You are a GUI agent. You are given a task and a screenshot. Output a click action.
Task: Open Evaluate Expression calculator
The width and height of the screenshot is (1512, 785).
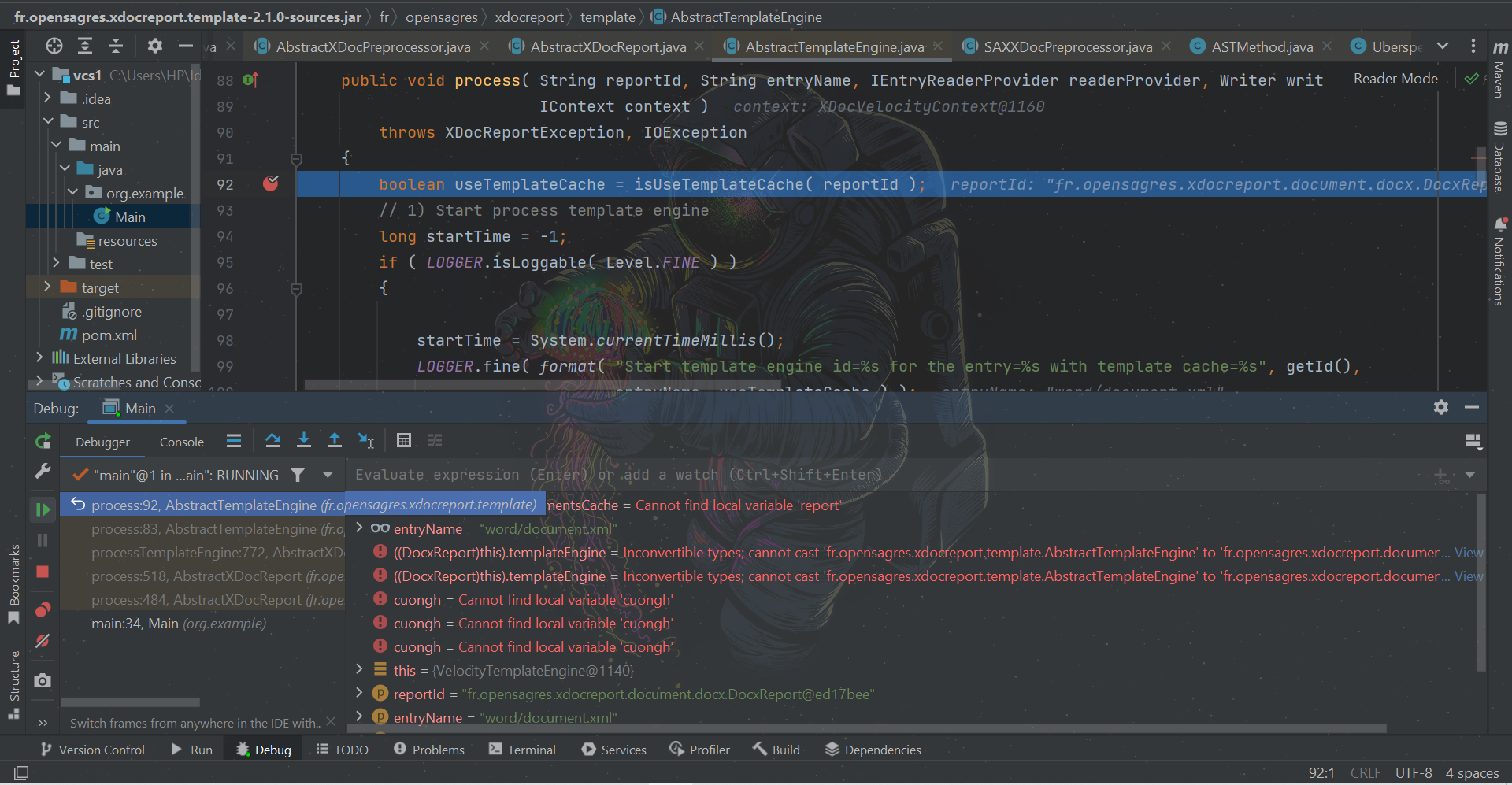[404, 441]
